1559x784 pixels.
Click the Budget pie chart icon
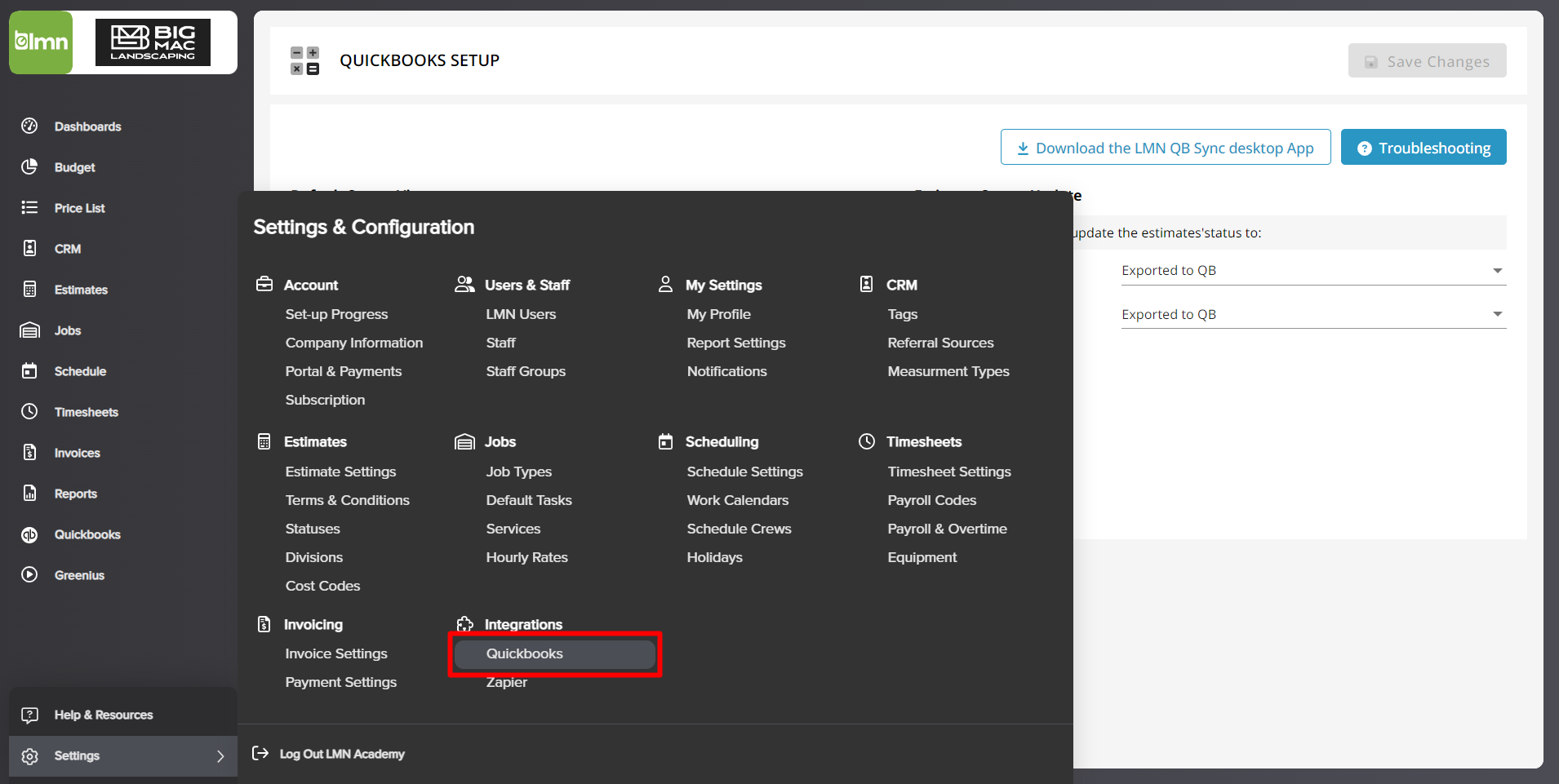(29, 166)
